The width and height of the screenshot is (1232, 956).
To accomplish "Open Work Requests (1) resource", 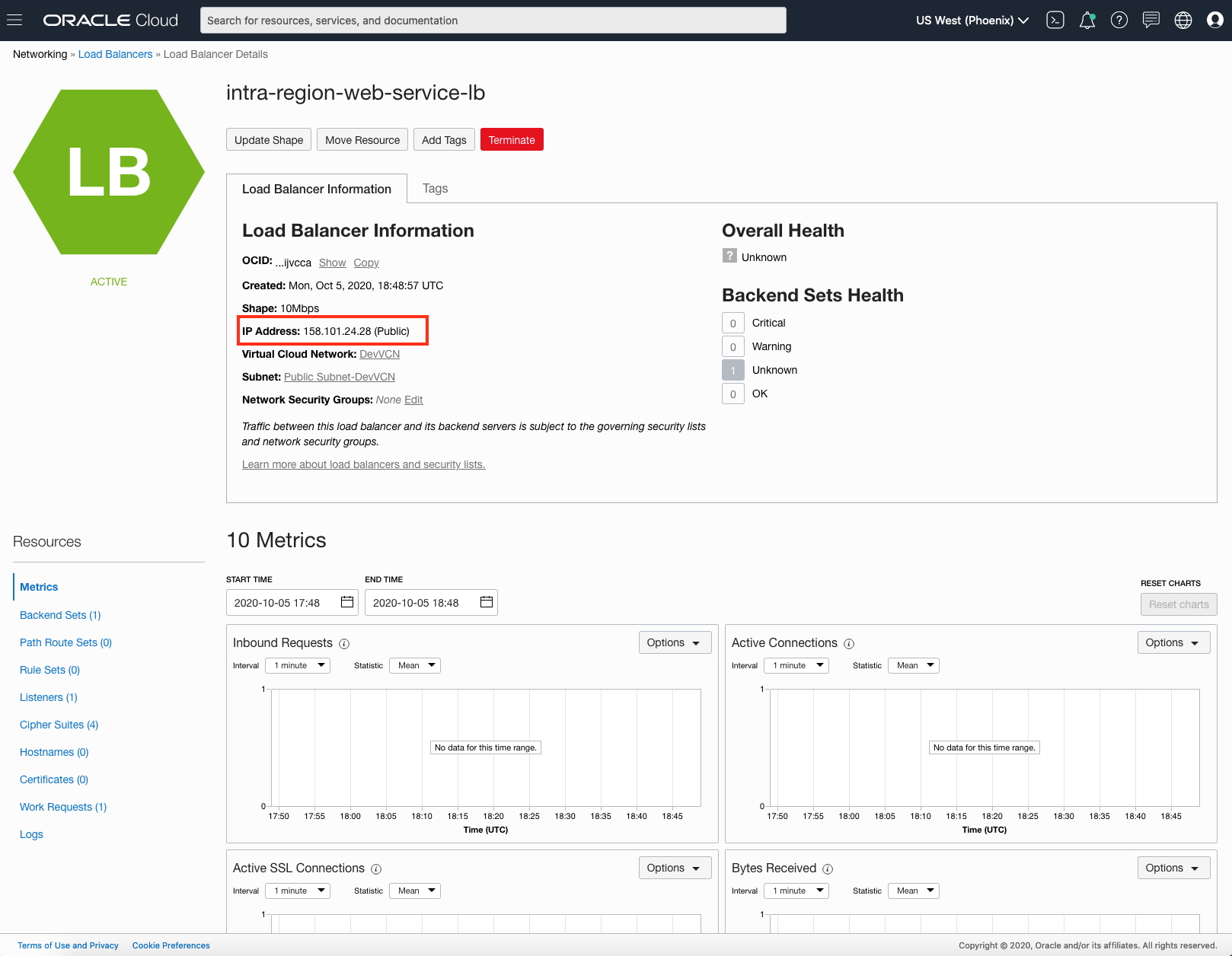I will (x=63, y=807).
